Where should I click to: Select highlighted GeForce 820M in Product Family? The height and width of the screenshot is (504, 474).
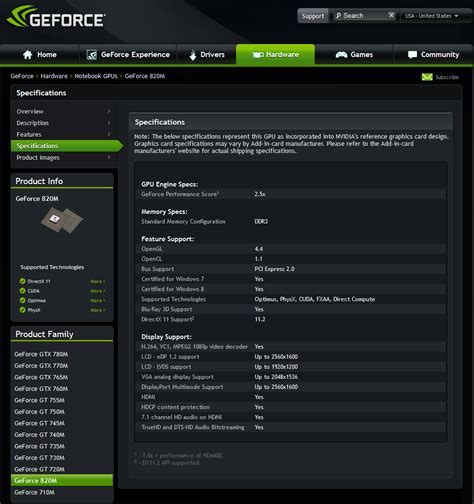coord(62,480)
